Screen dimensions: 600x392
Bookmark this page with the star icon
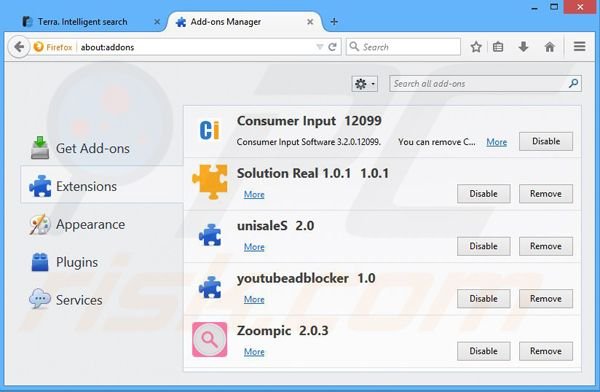(x=476, y=47)
